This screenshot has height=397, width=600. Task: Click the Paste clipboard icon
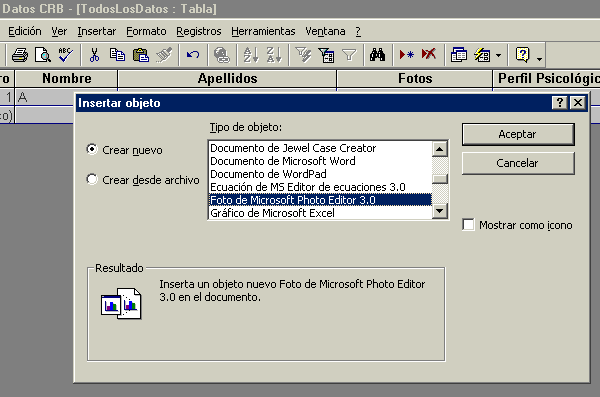[x=140, y=55]
